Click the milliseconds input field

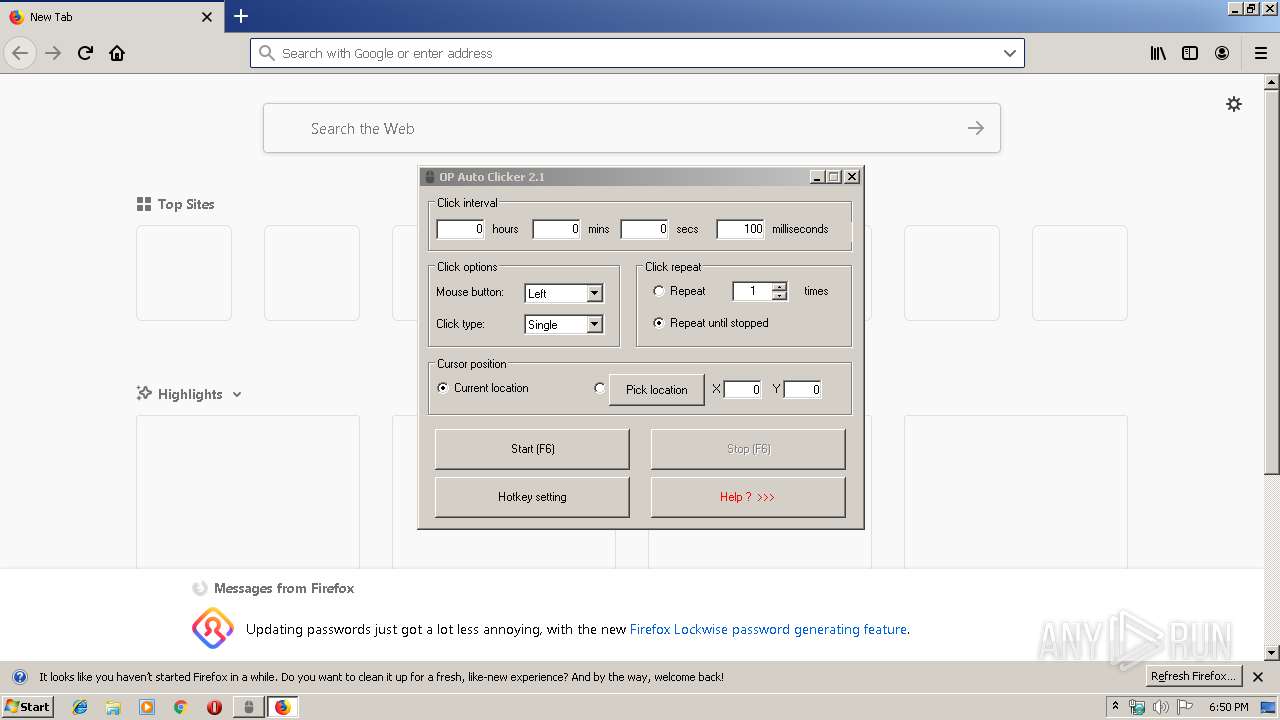pos(741,229)
